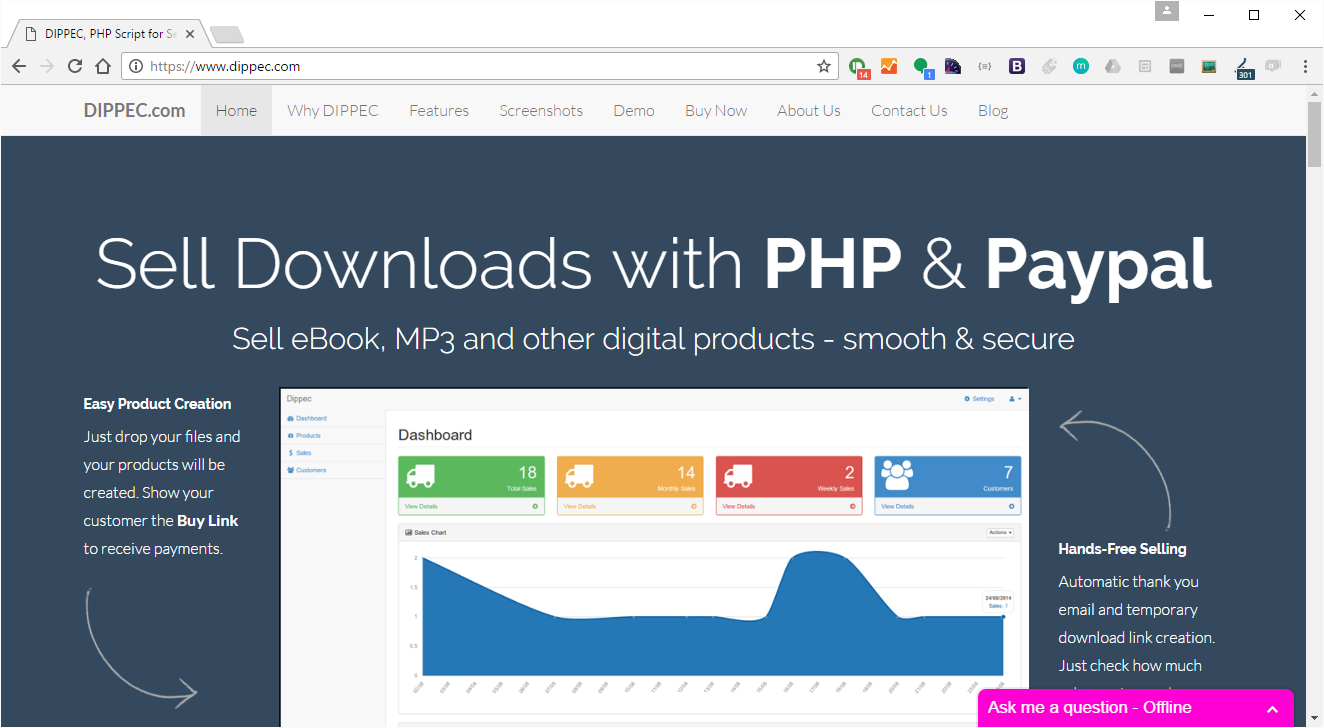The image size is (1324, 728).
Task: Click the Chrome profile avatar icon
Action: tap(1167, 12)
